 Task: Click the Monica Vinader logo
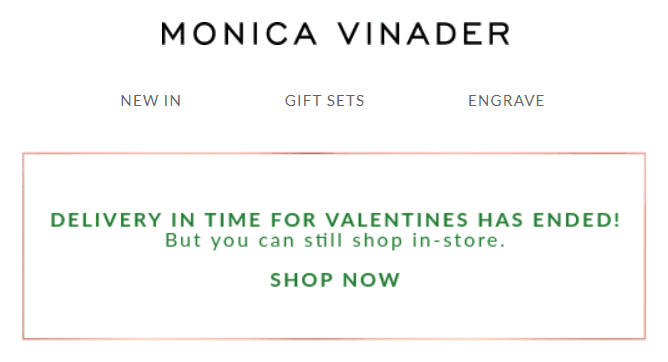coord(335,34)
